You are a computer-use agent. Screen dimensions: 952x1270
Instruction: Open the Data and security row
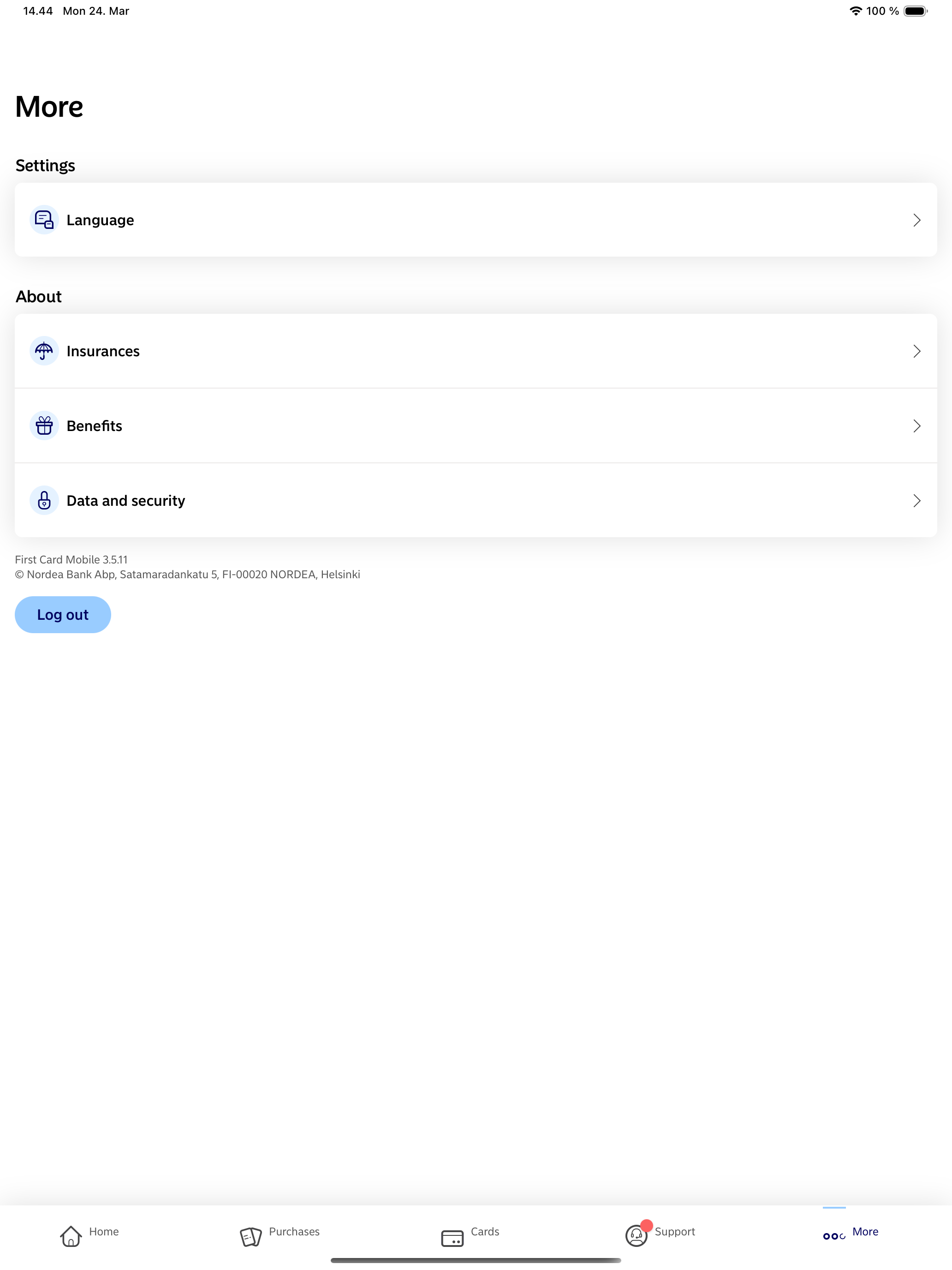[x=344, y=500]
